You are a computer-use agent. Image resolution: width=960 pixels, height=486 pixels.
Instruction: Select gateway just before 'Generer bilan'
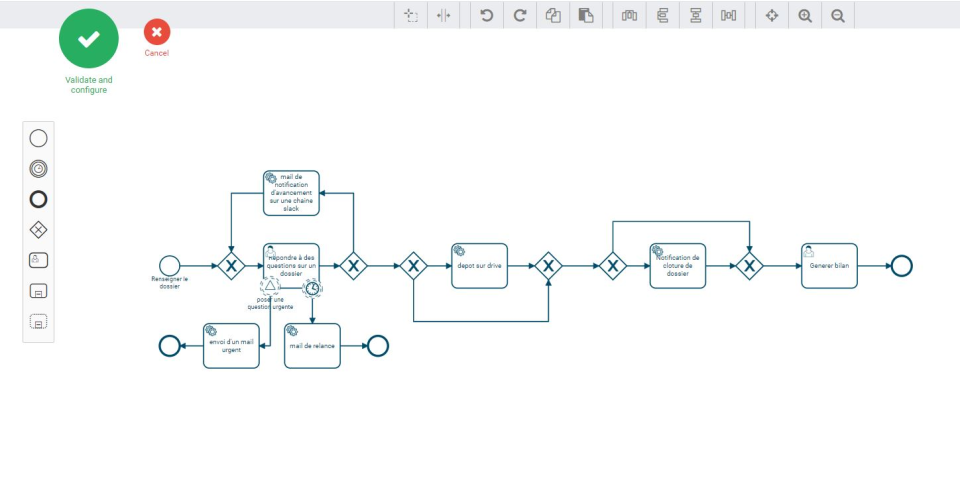click(749, 266)
